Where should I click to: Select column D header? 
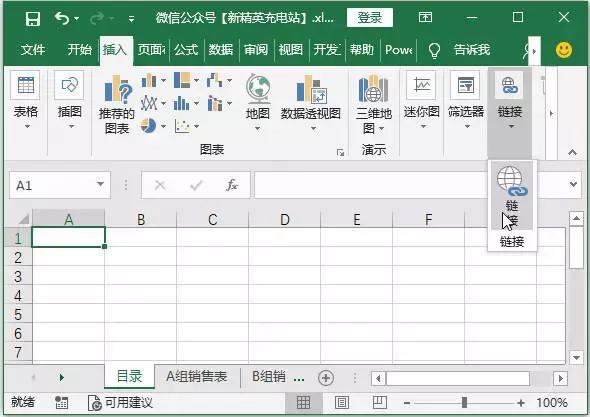tap(285, 219)
